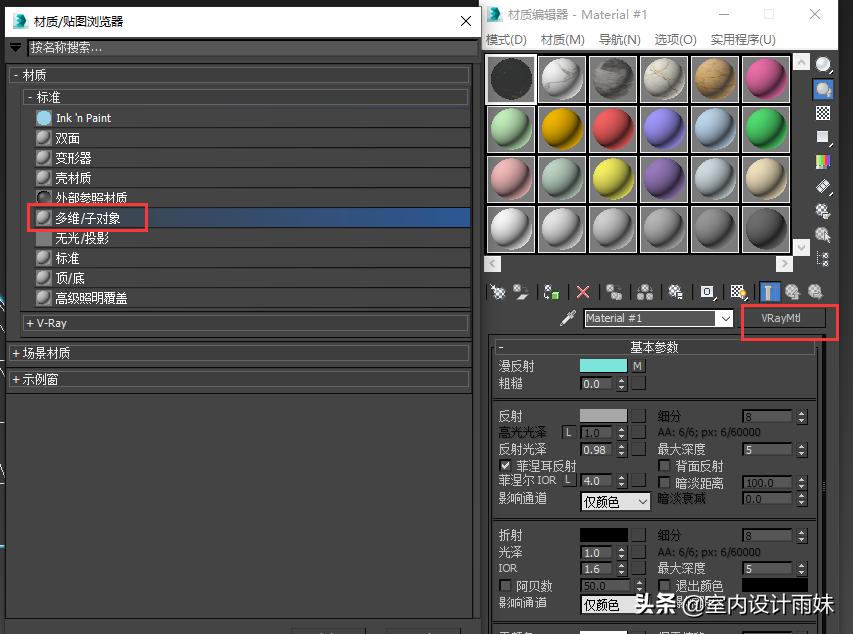This screenshot has width=853, height=634.
Task: Enable Show Shaded Material in Viewport
Action: click(739, 291)
